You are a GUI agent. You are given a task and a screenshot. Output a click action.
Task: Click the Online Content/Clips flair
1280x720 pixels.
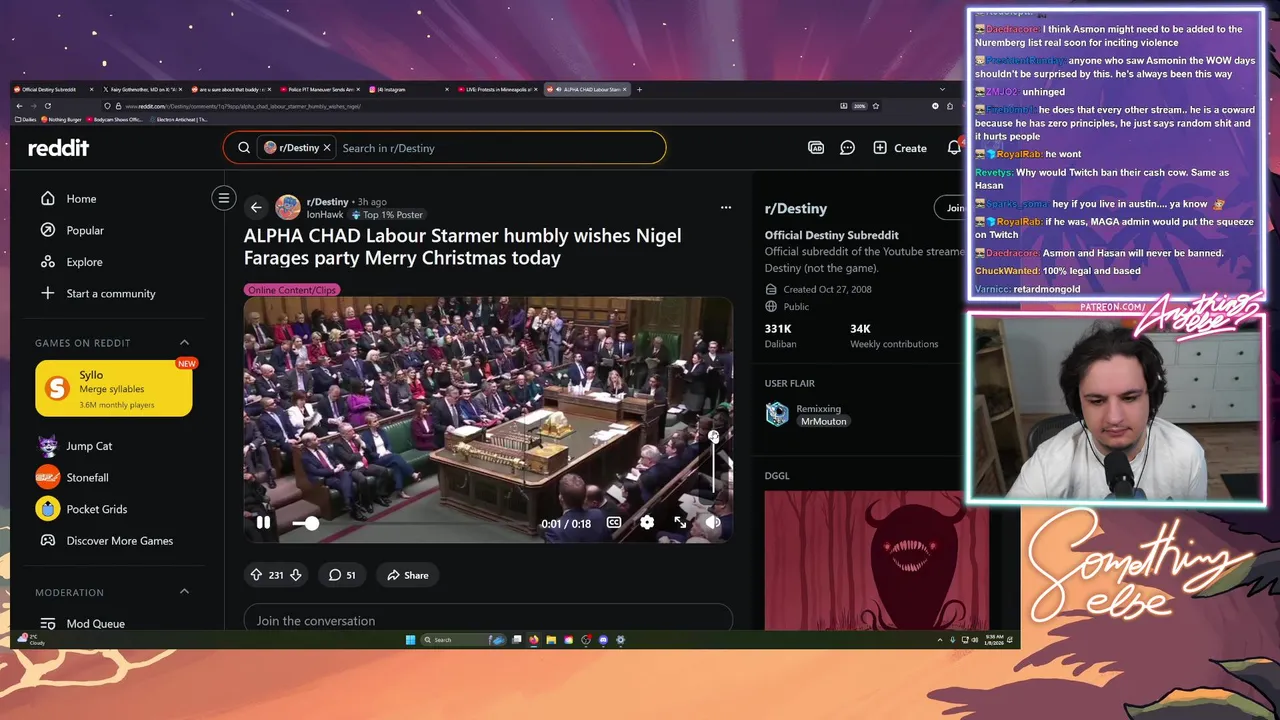pos(292,290)
